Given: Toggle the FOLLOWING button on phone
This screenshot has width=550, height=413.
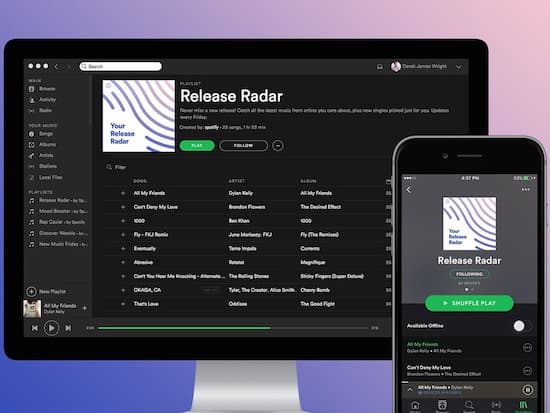Looking at the screenshot, I should (469, 274).
